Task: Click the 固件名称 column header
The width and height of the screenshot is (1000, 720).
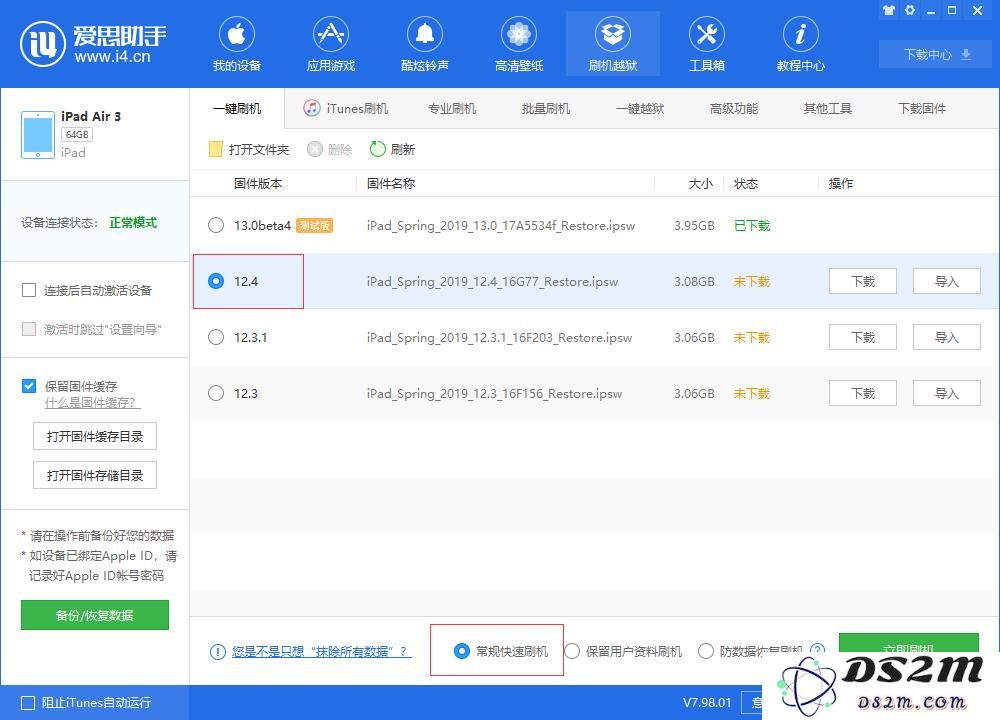Action: (x=391, y=184)
